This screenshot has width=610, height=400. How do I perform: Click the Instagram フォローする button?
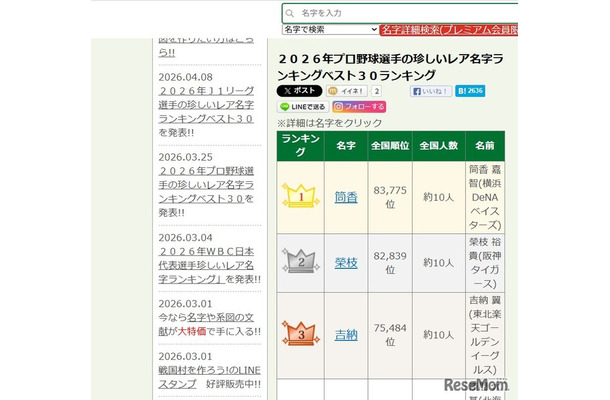pyautogui.click(x=359, y=107)
